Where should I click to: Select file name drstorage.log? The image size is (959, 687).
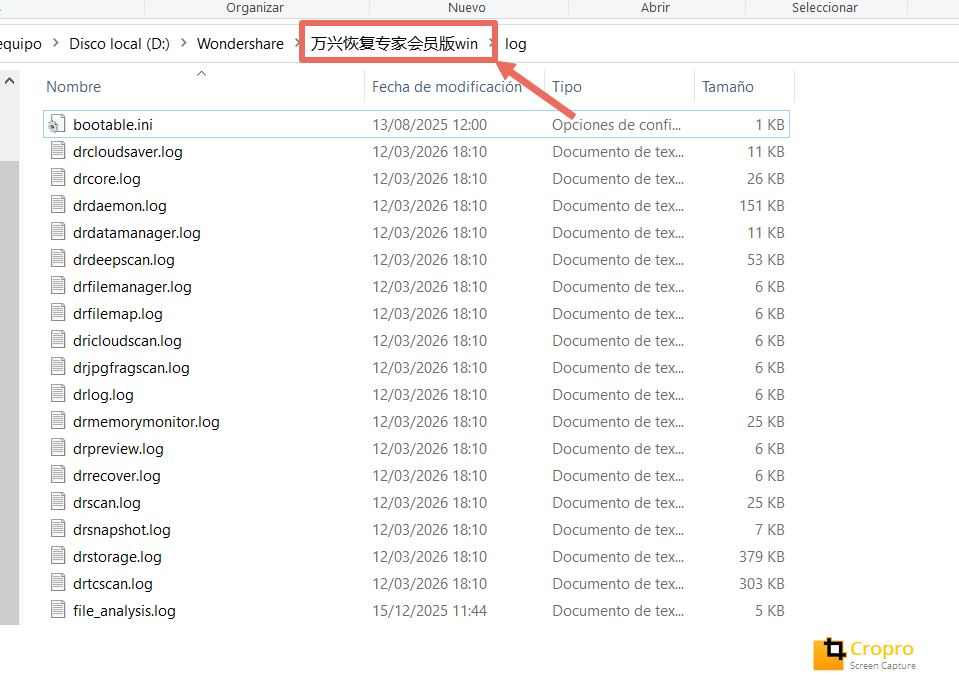[117, 557]
